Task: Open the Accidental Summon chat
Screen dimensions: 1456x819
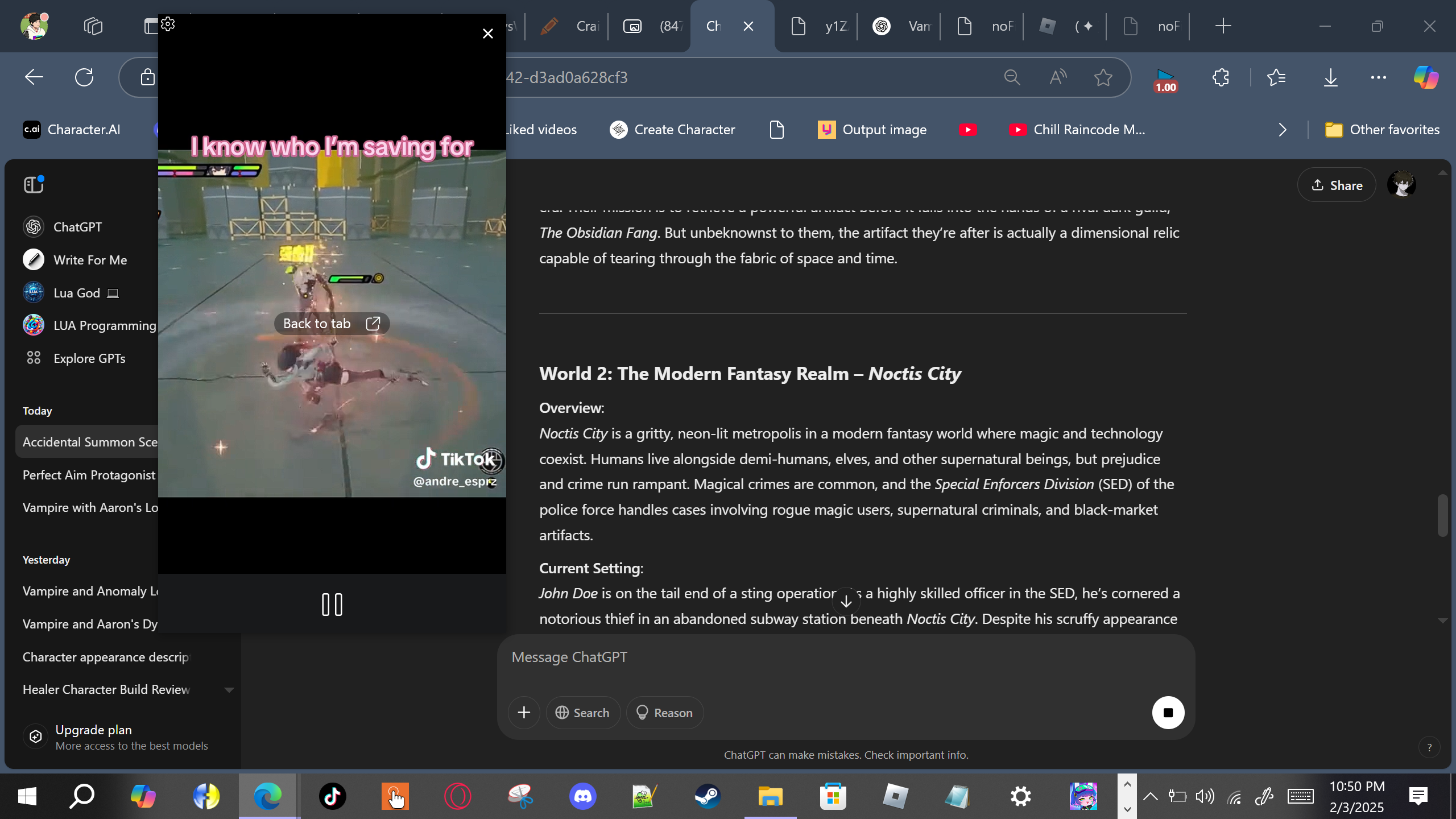Action: 87,442
